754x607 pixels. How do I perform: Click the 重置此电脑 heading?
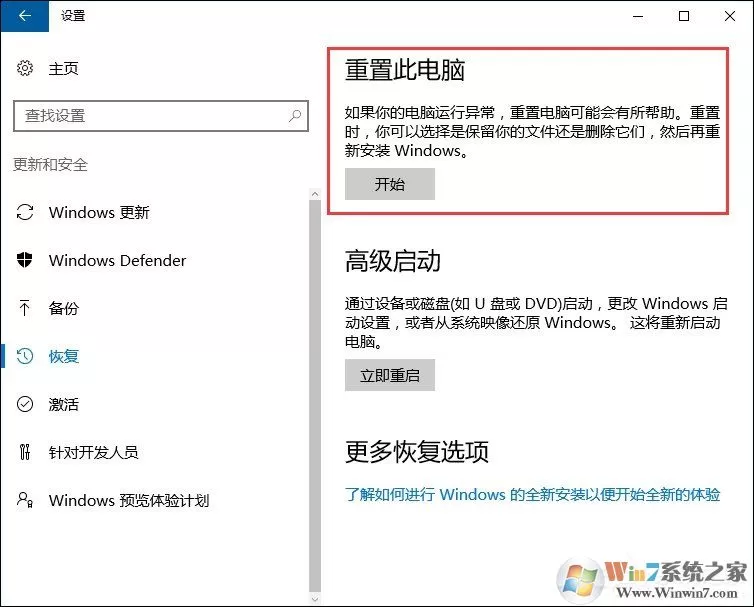(x=405, y=70)
